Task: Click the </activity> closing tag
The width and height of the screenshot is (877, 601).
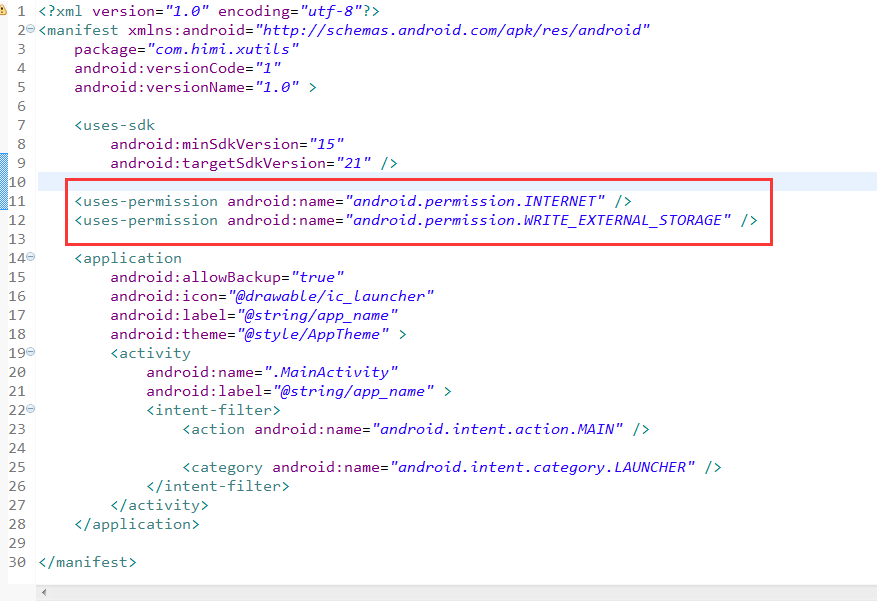Action: tap(159, 505)
